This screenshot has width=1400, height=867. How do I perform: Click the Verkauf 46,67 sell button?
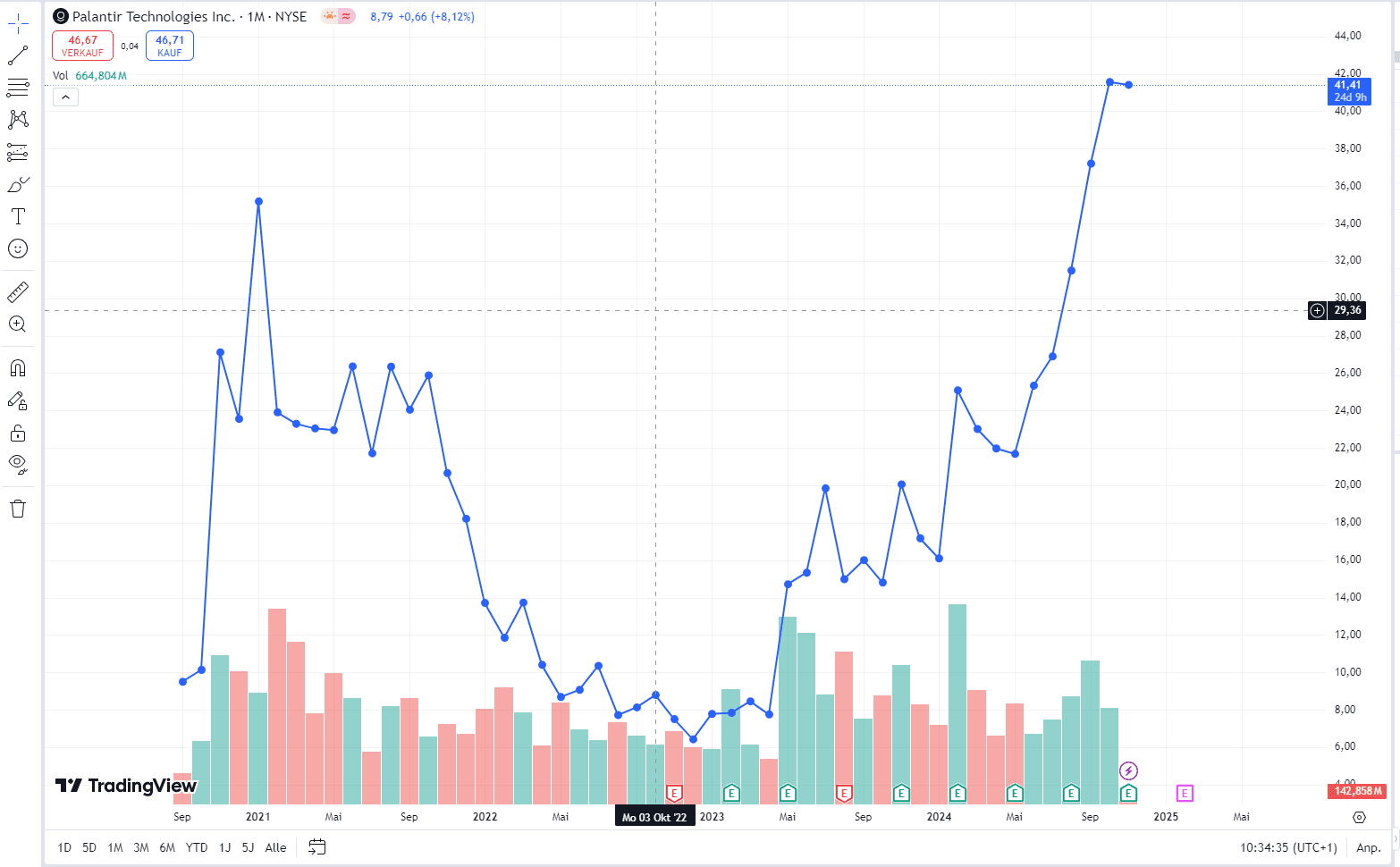[x=82, y=46]
